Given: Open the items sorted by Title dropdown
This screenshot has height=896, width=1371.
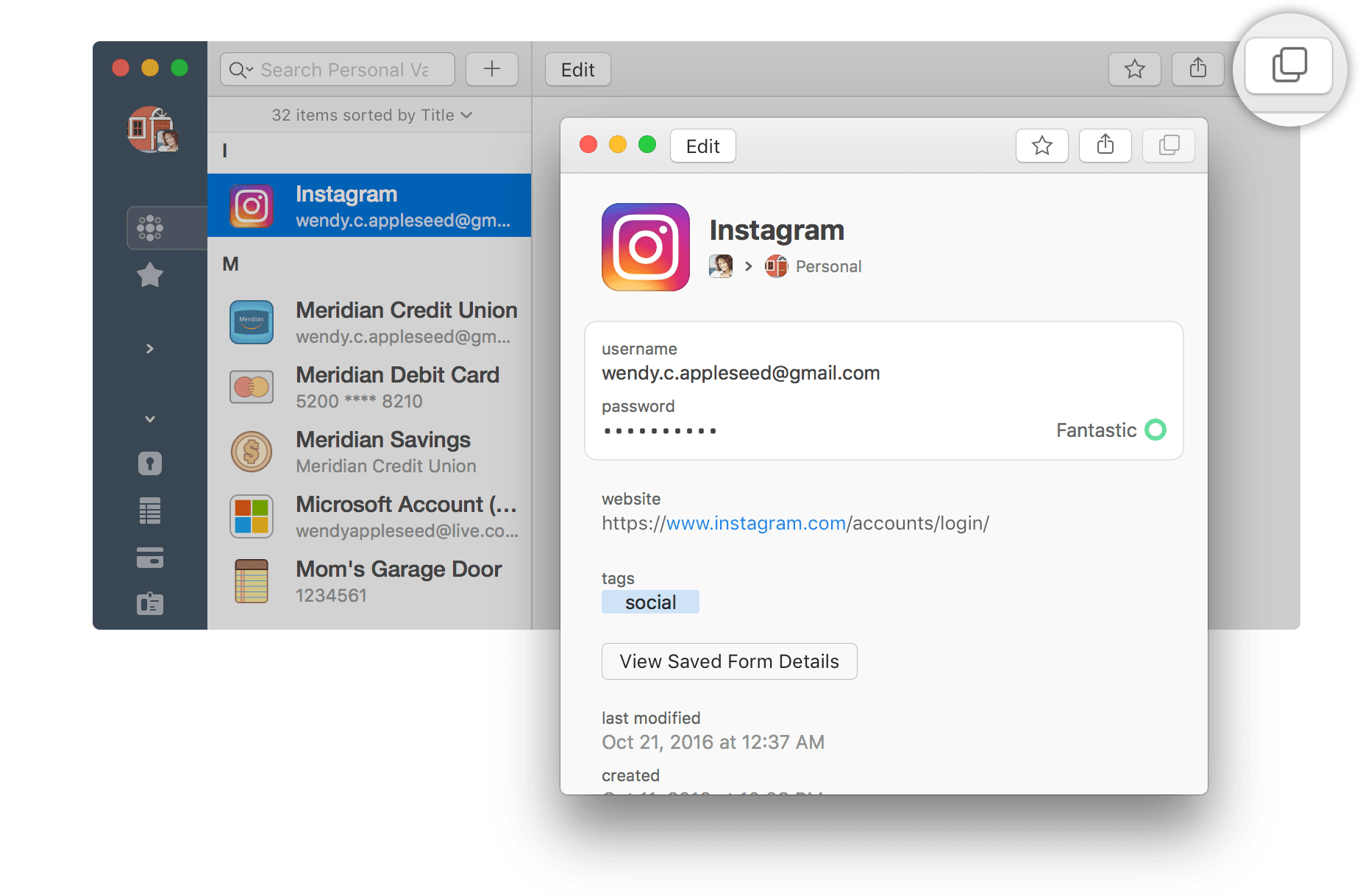Looking at the screenshot, I should tap(371, 115).
